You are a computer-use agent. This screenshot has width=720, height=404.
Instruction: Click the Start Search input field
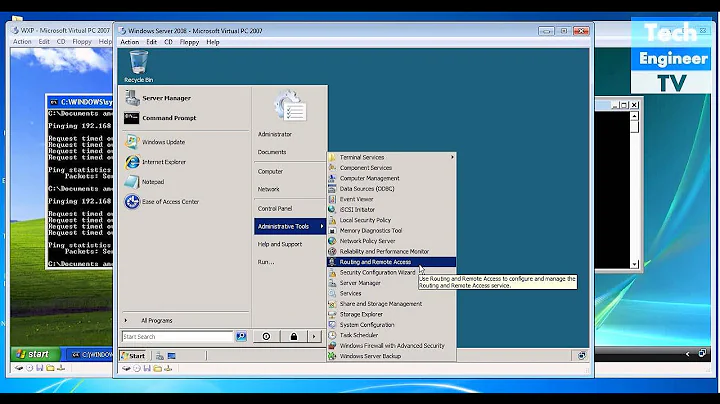tap(178, 337)
